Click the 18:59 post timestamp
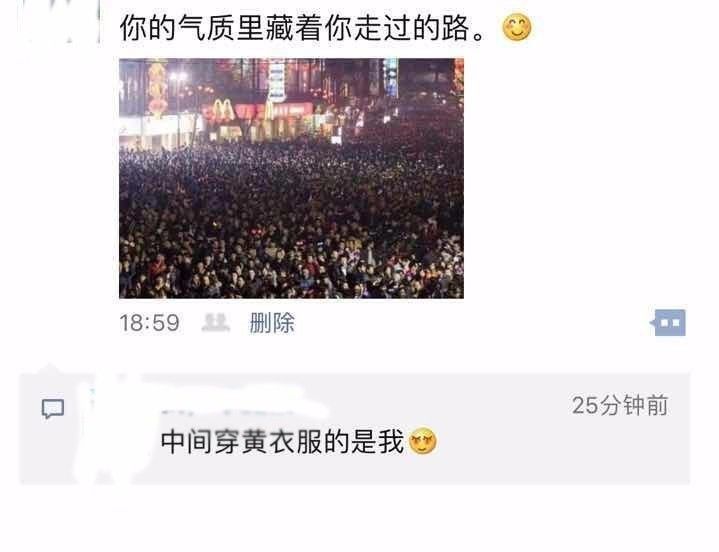The image size is (719, 552). pyautogui.click(x=149, y=323)
